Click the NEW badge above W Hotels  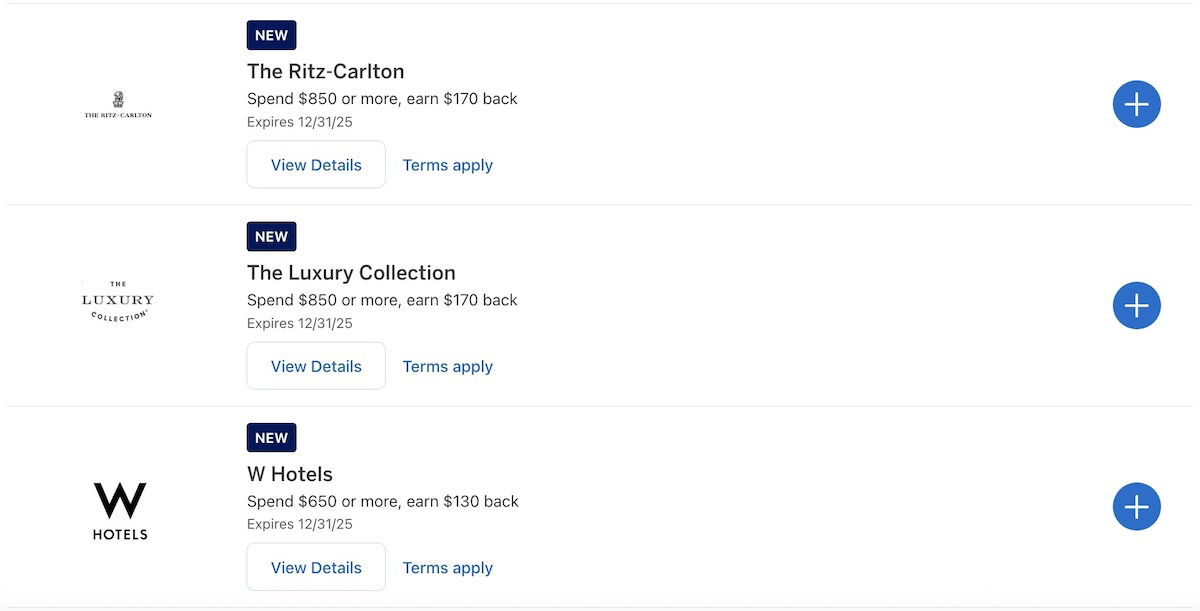click(x=271, y=438)
